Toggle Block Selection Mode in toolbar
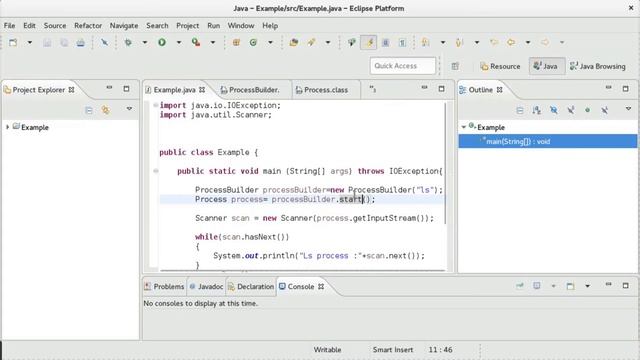640x360 pixels. [x=385, y=42]
